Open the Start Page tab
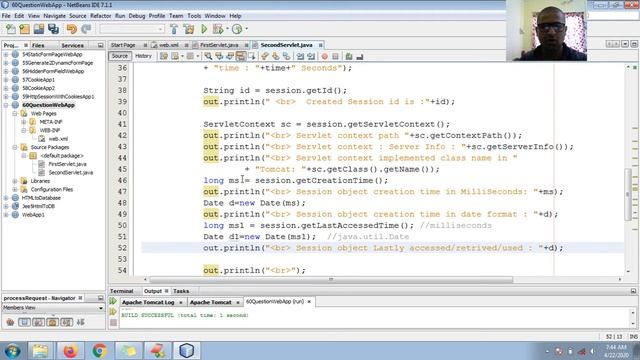Image resolution: width=640 pixels, height=360 pixels. tap(123, 45)
